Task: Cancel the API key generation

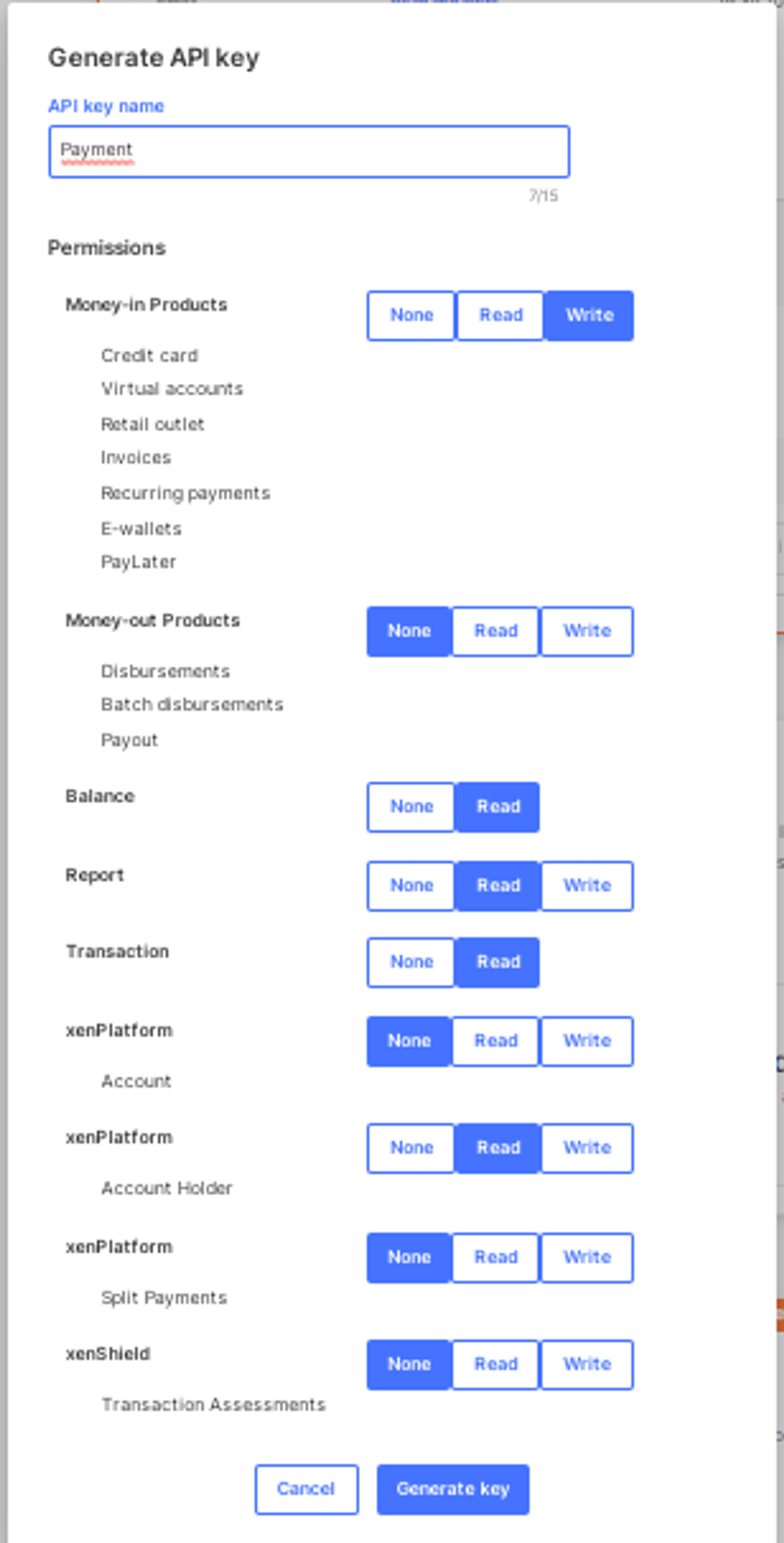Action: tap(307, 1489)
